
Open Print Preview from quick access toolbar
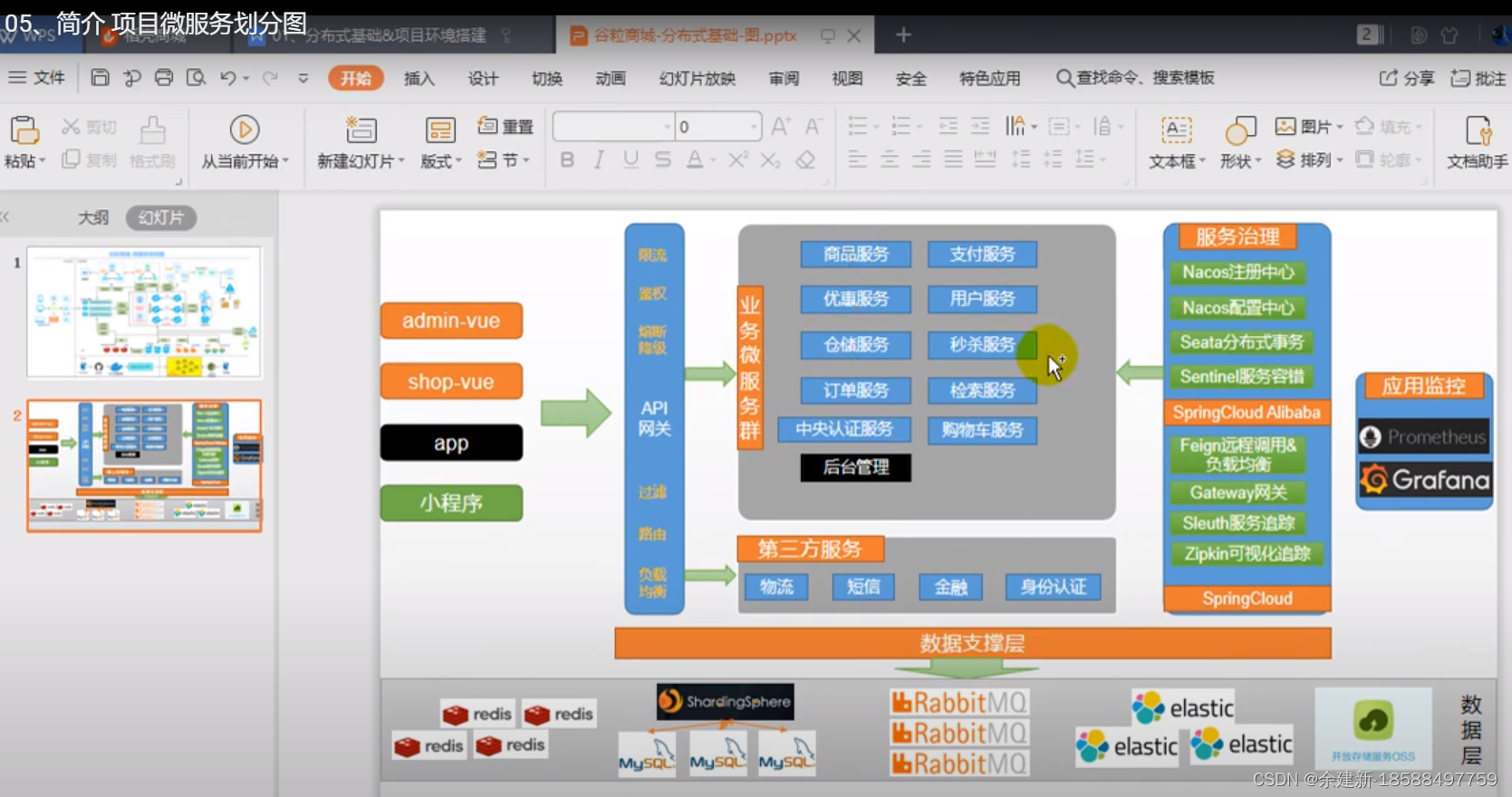pyautogui.click(x=196, y=78)
